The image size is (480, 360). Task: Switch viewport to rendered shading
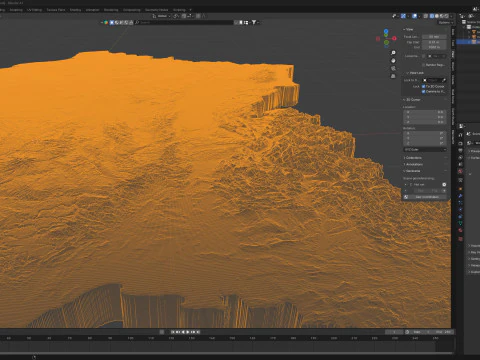(x=446, y=16)
